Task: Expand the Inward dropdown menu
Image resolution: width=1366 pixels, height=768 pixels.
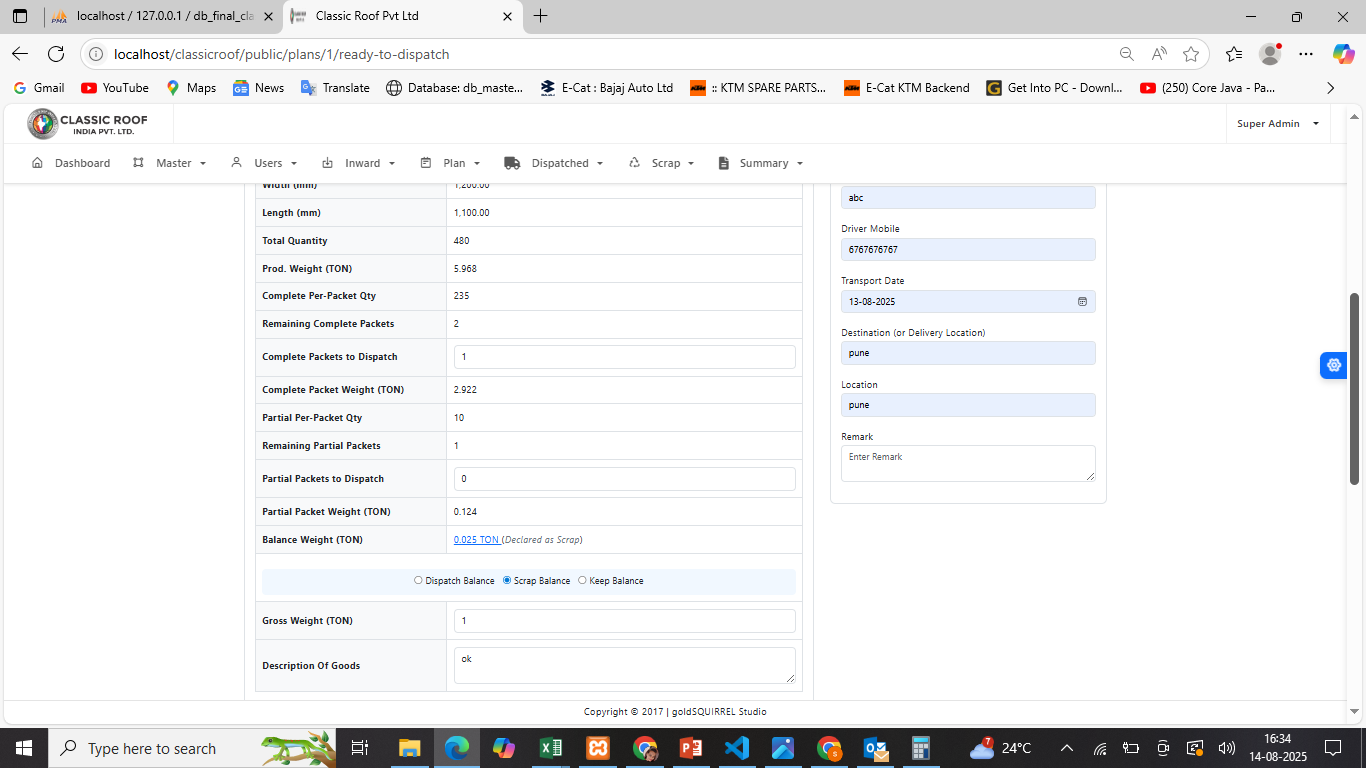Action: (359, 163)
